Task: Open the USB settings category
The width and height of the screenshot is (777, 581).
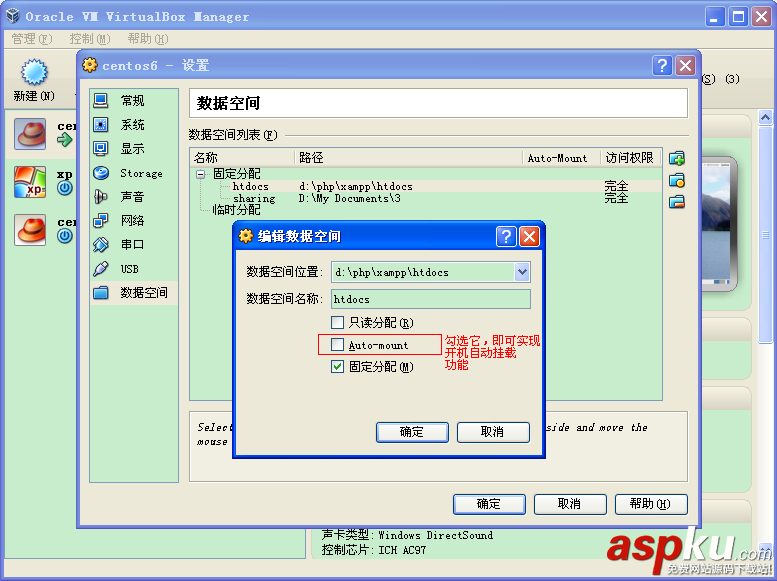Action: [134, 269]
